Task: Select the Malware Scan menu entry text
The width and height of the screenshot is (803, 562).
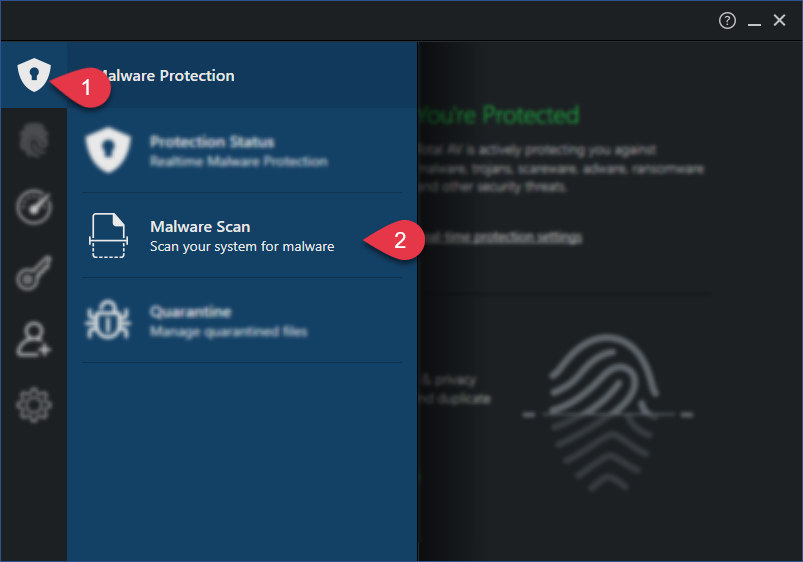Action: click(242, 236)
